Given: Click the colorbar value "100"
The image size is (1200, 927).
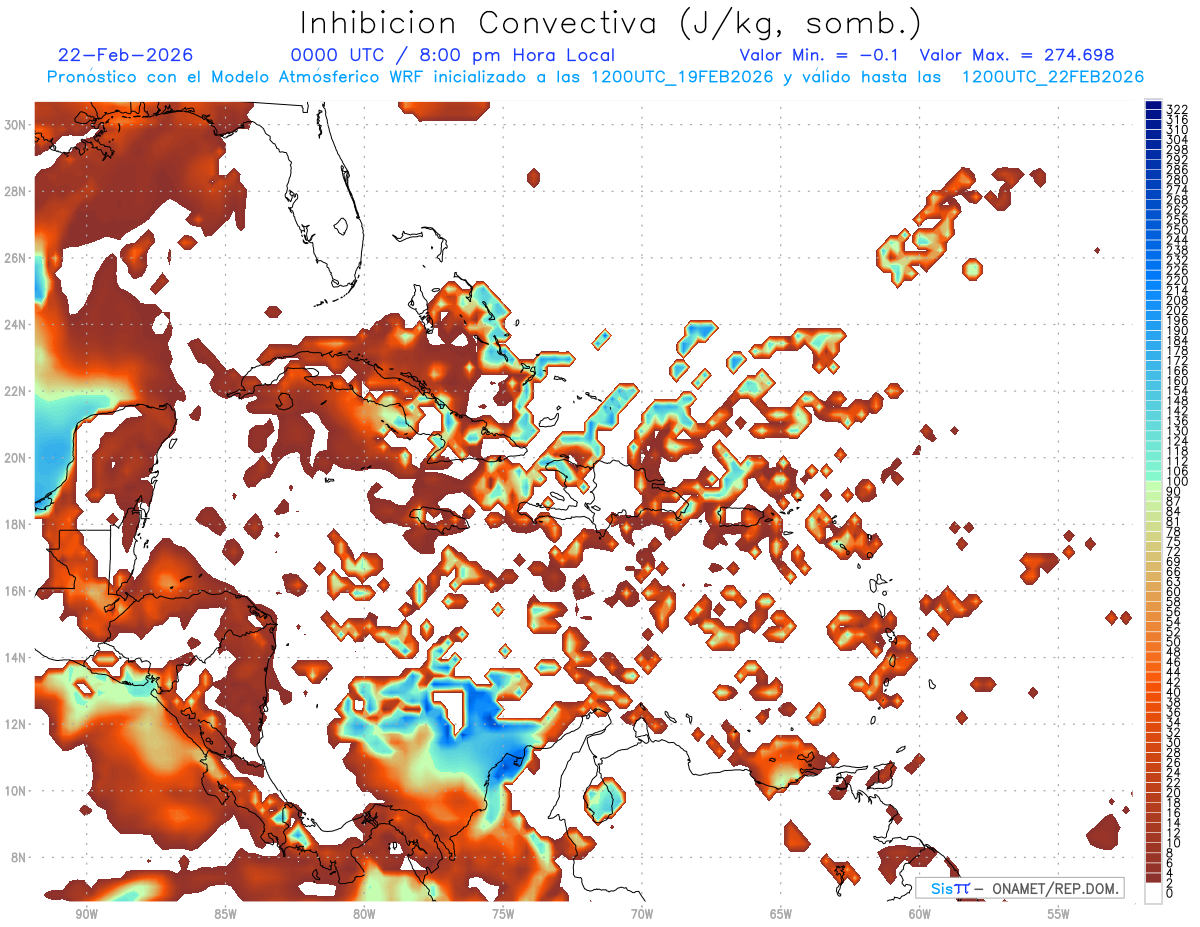Looking at the screenshot, I should [1177, 482].
